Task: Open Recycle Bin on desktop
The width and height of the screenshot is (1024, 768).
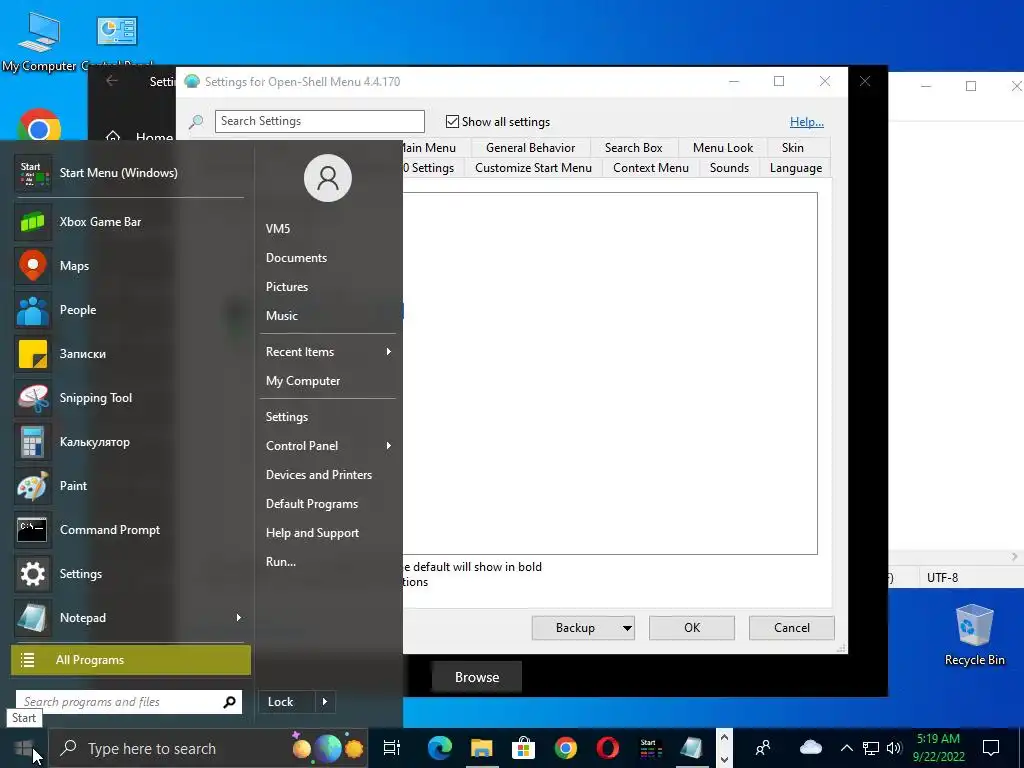Action: pos(974,636)
